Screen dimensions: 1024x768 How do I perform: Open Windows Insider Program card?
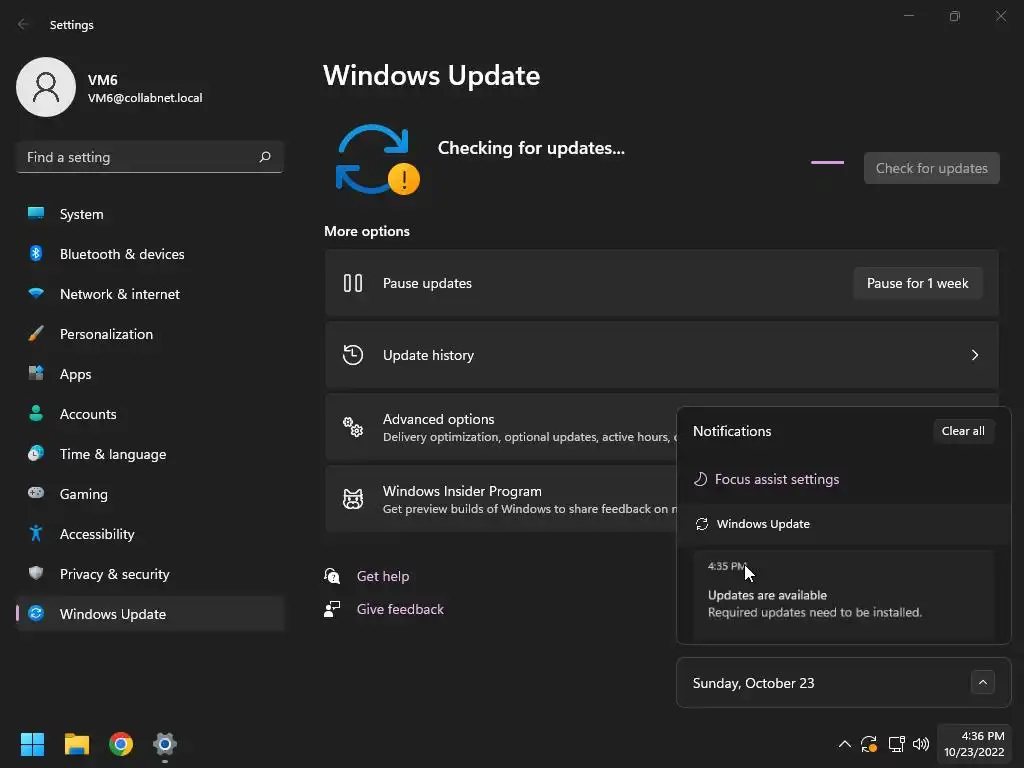pos(500,499)
